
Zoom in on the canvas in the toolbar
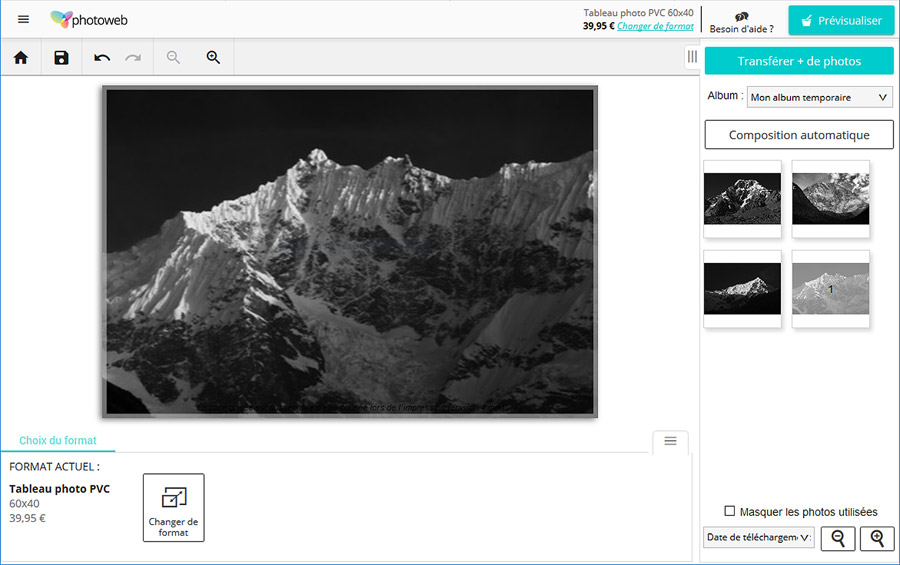[213, 57]
